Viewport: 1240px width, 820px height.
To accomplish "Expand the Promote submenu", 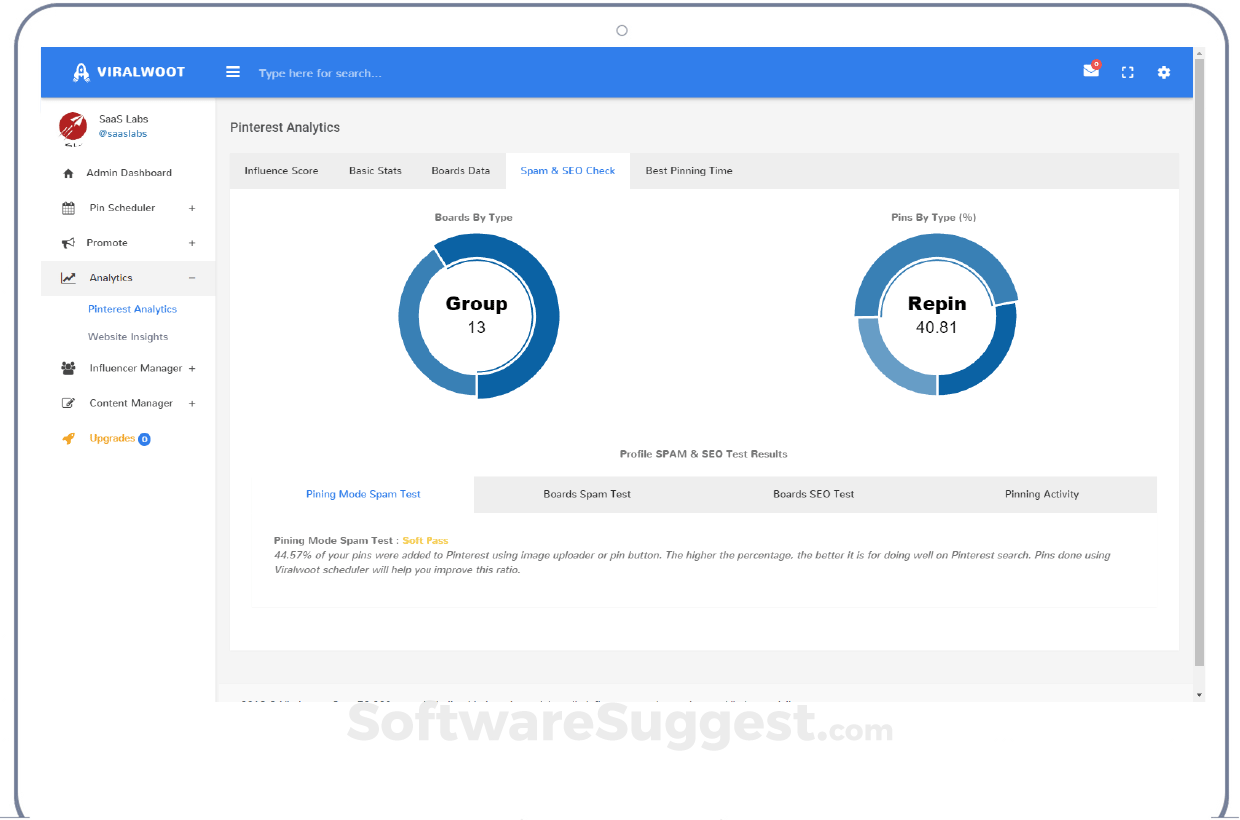I will point(192,243).
